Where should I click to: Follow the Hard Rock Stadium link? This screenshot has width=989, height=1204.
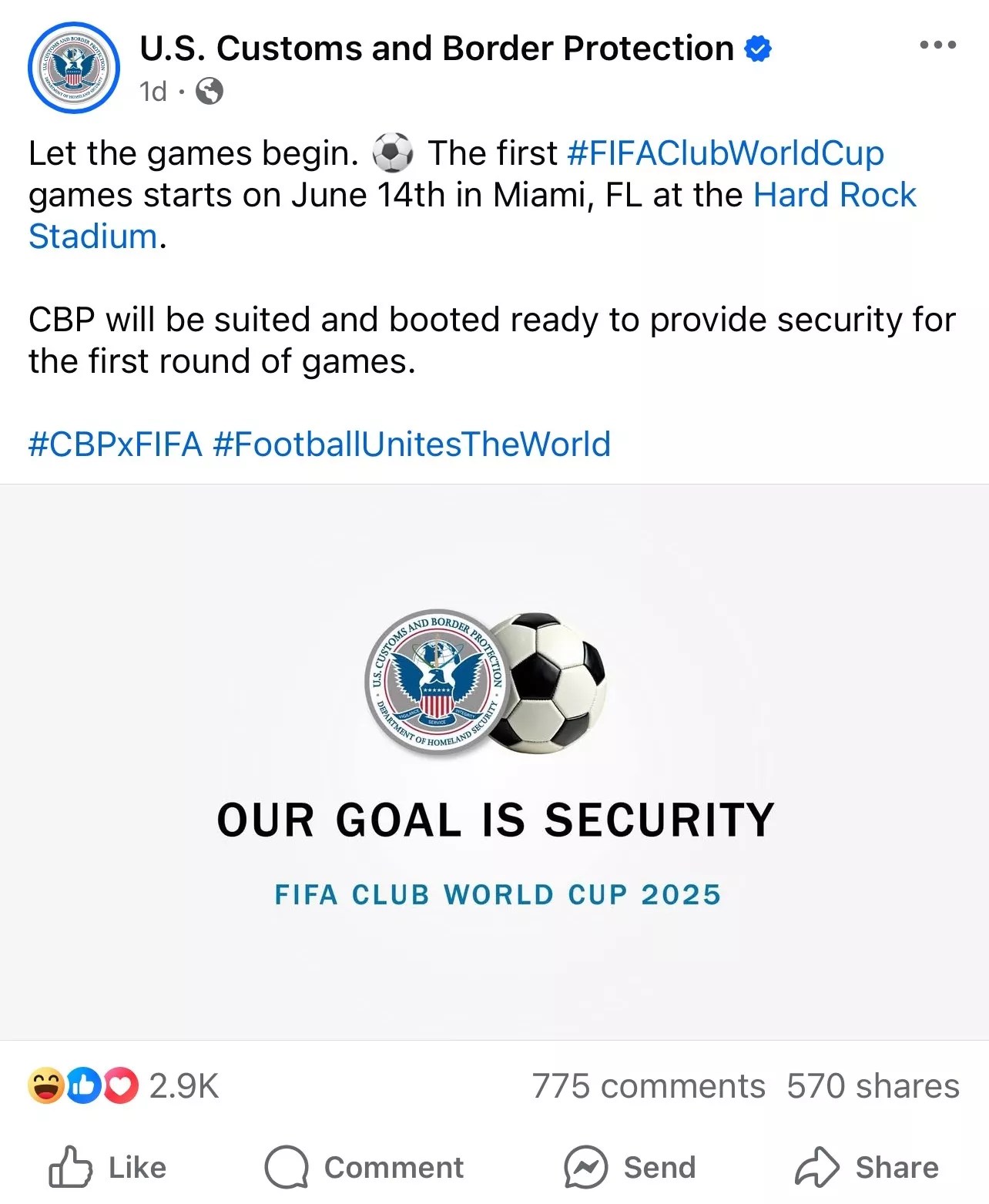(834, 196)
